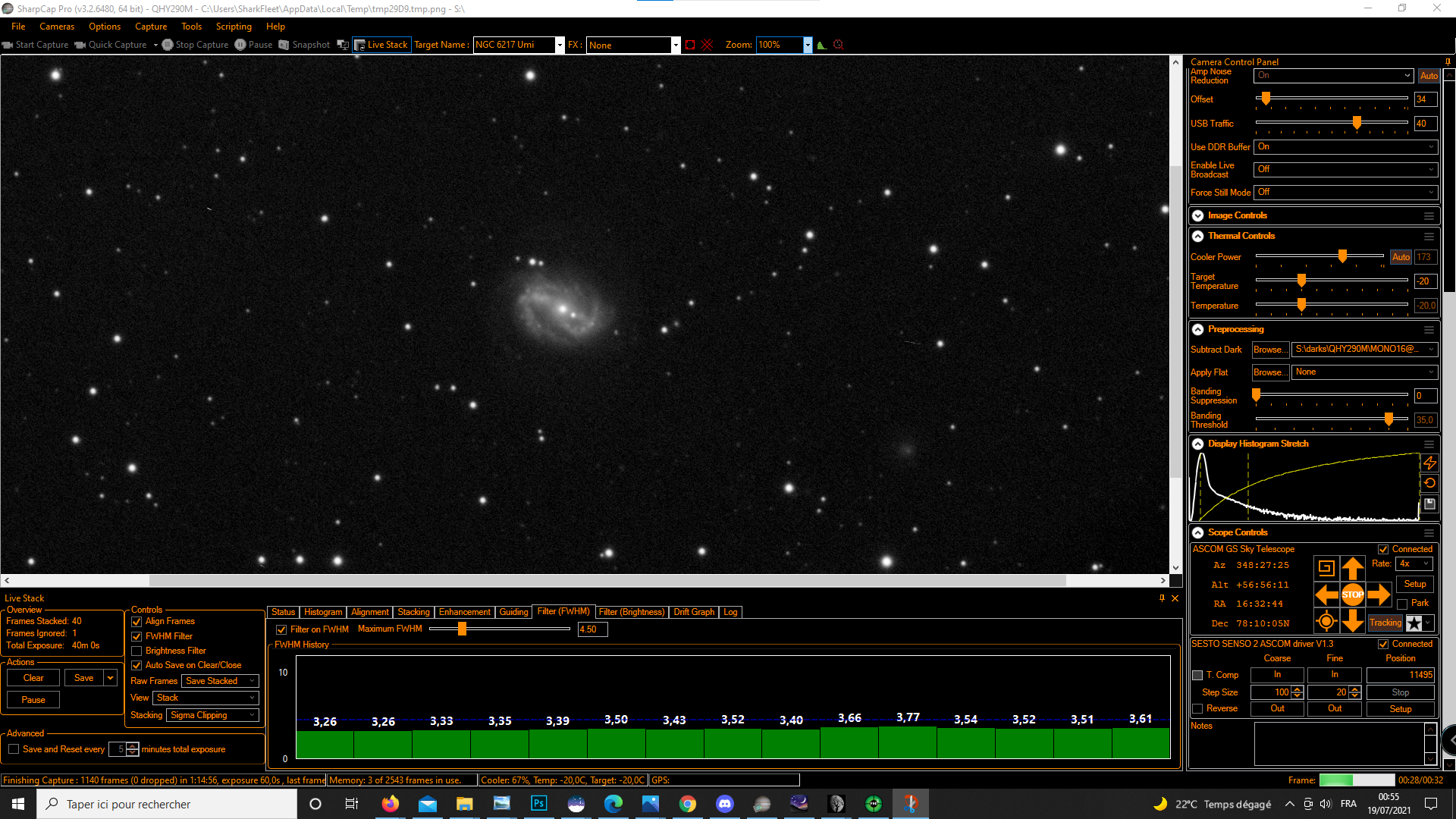Screen dimensions: 1456x819
Task: Open the Stacking mode Sigma Clipping dropdown
Action: 213,715
